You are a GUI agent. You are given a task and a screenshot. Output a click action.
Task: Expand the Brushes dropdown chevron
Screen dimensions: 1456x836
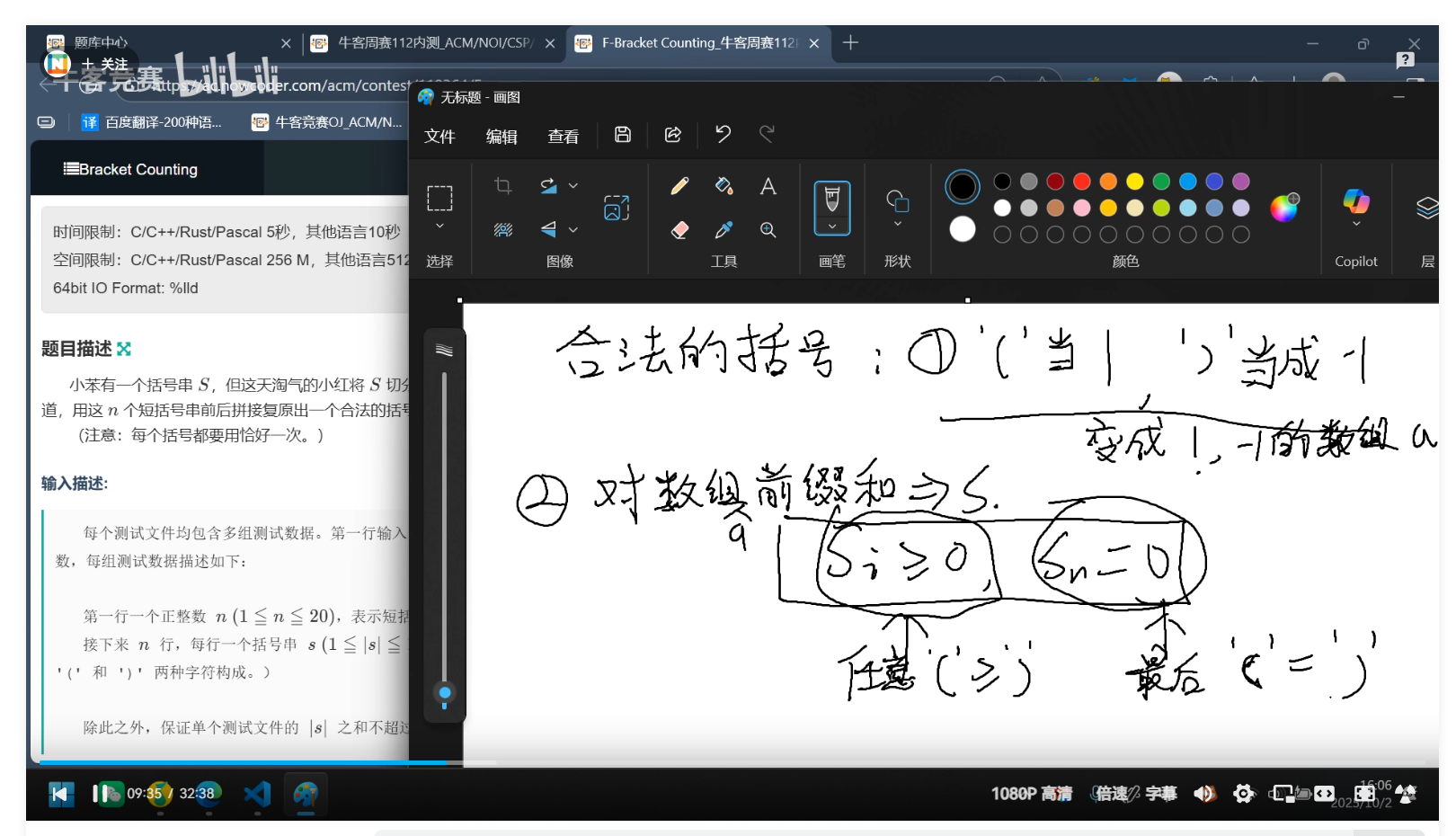[x=832, y=227]
